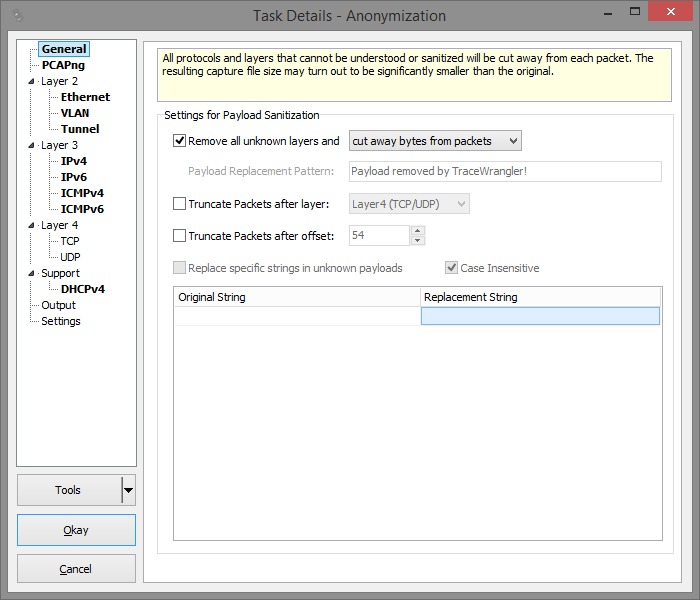Open IPv6 anonymization settings
This screenshot has width=700, height=600.
pos(74,177)
